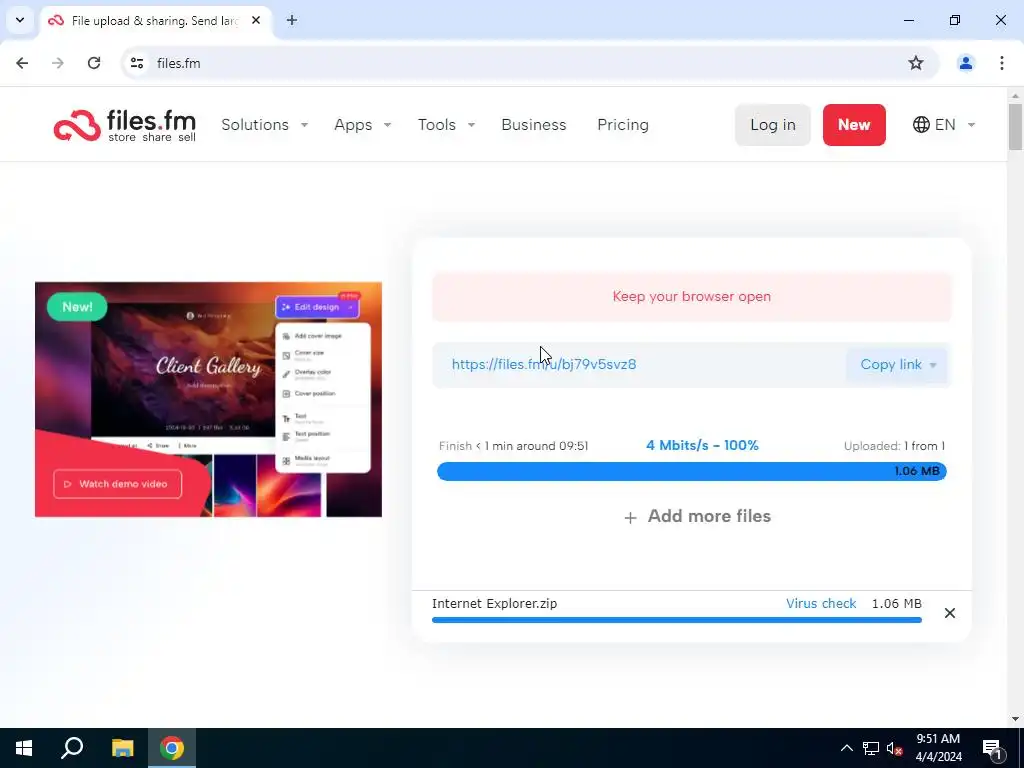Image resolution: width=1024 pixels, height=768 pixels.
Task: Go back to previous page
Action: 22,63
